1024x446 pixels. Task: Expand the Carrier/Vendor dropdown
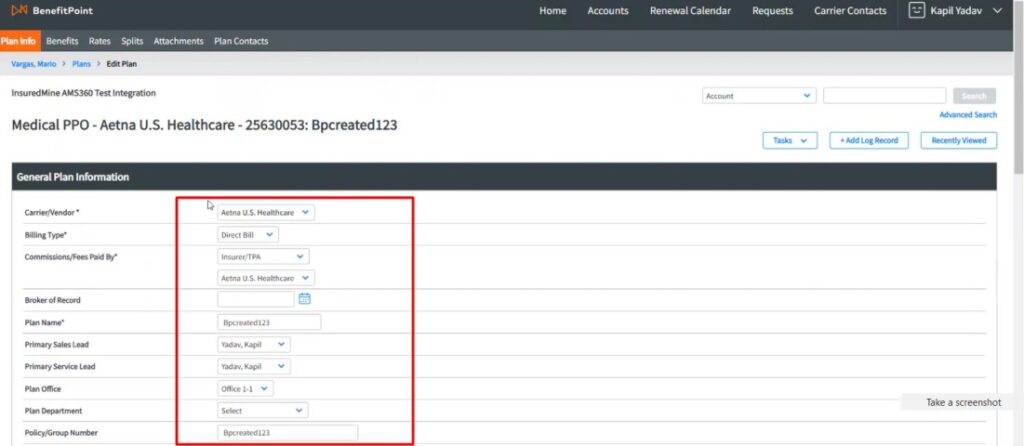click(x=266, y=213)
